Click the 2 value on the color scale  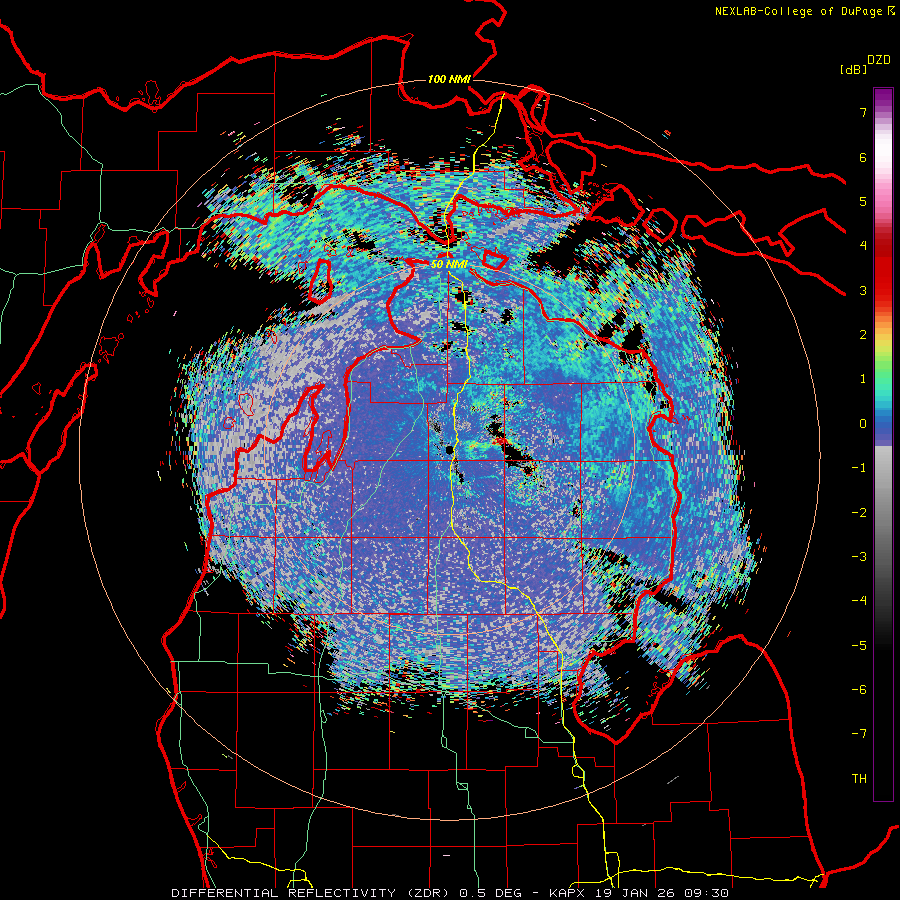(863, 335)
